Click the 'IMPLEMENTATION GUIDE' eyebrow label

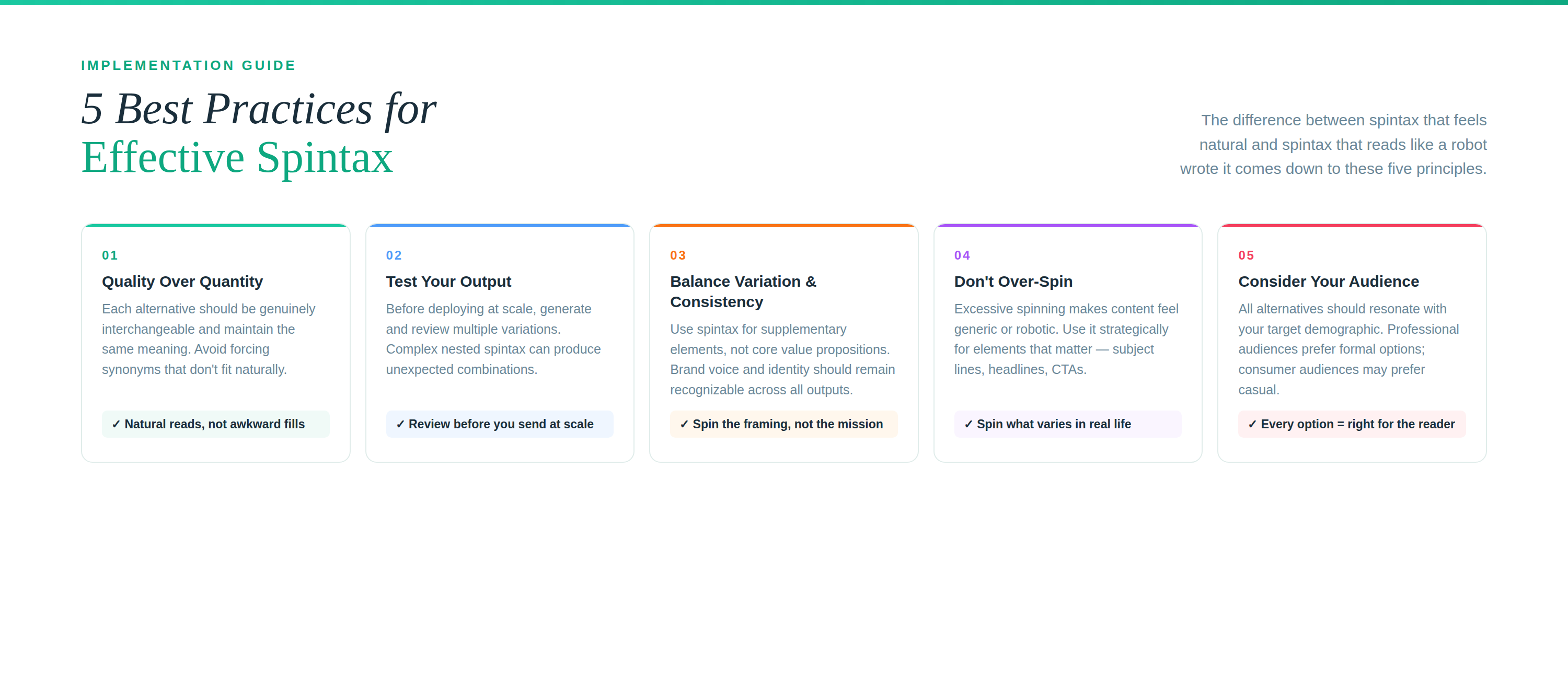pos(188,65)
